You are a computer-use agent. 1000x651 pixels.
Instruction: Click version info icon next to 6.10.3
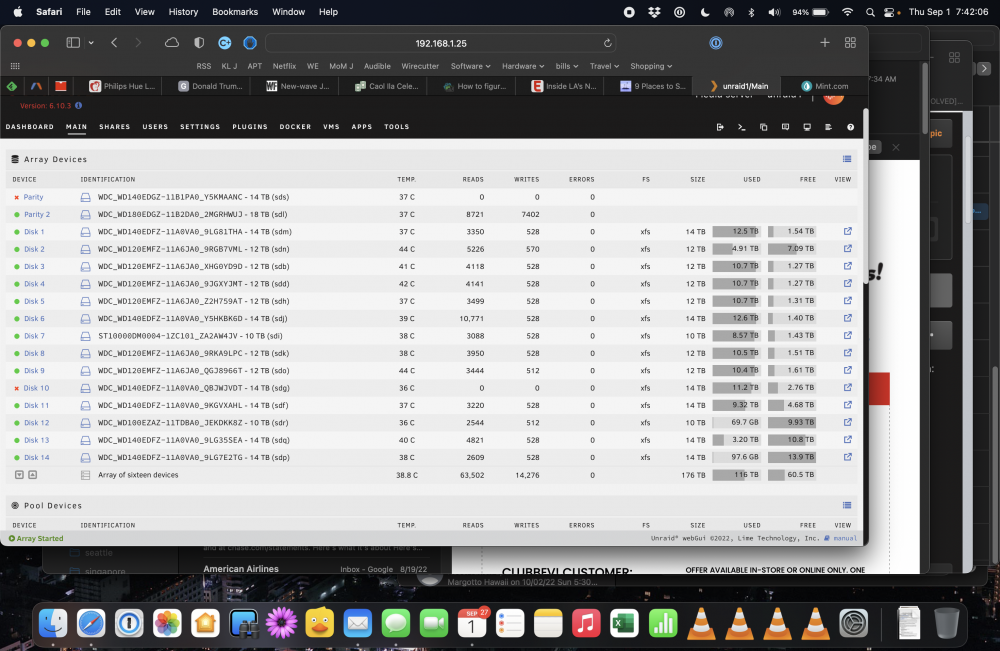(78, 106)
